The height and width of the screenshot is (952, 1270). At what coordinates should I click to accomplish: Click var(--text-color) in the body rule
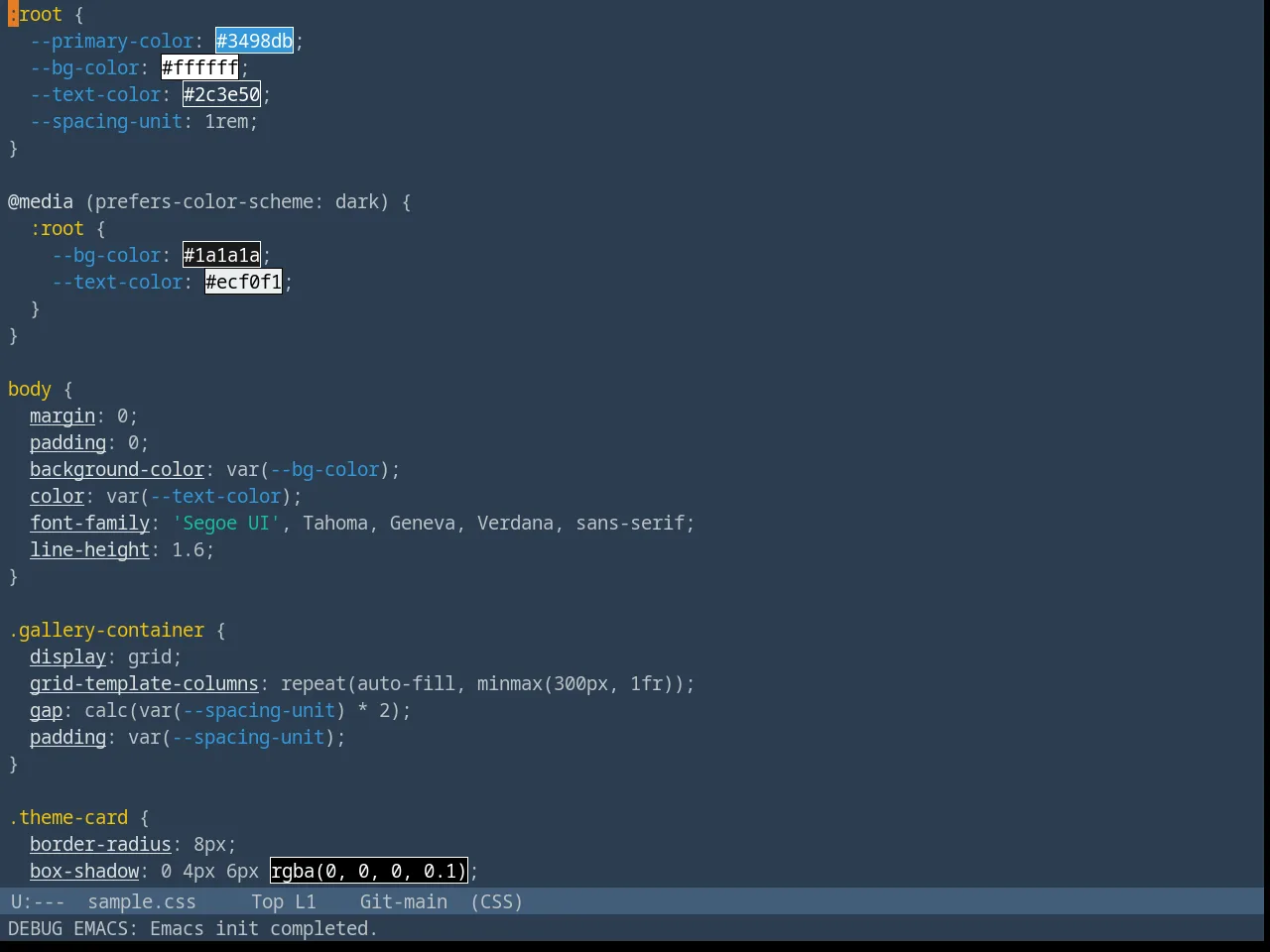(x=199, y=496)
